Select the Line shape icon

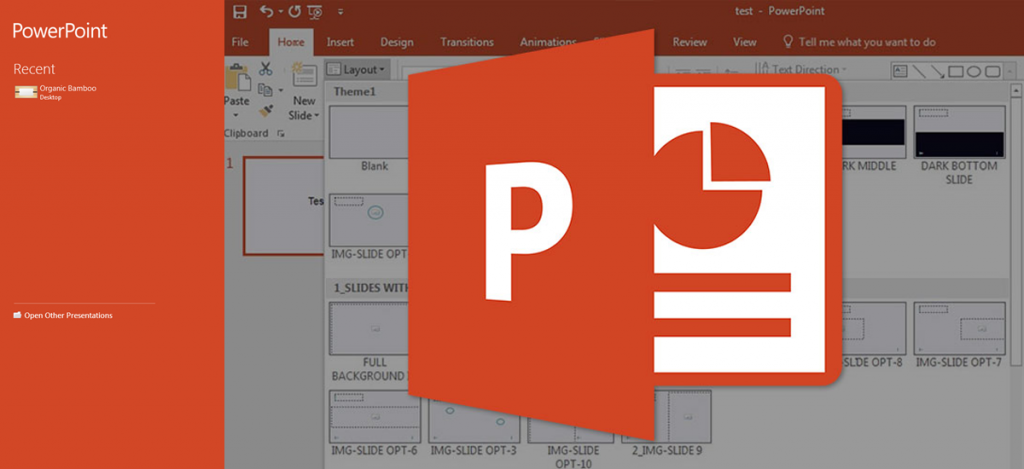pyautogui.click(x=920, y=71)
